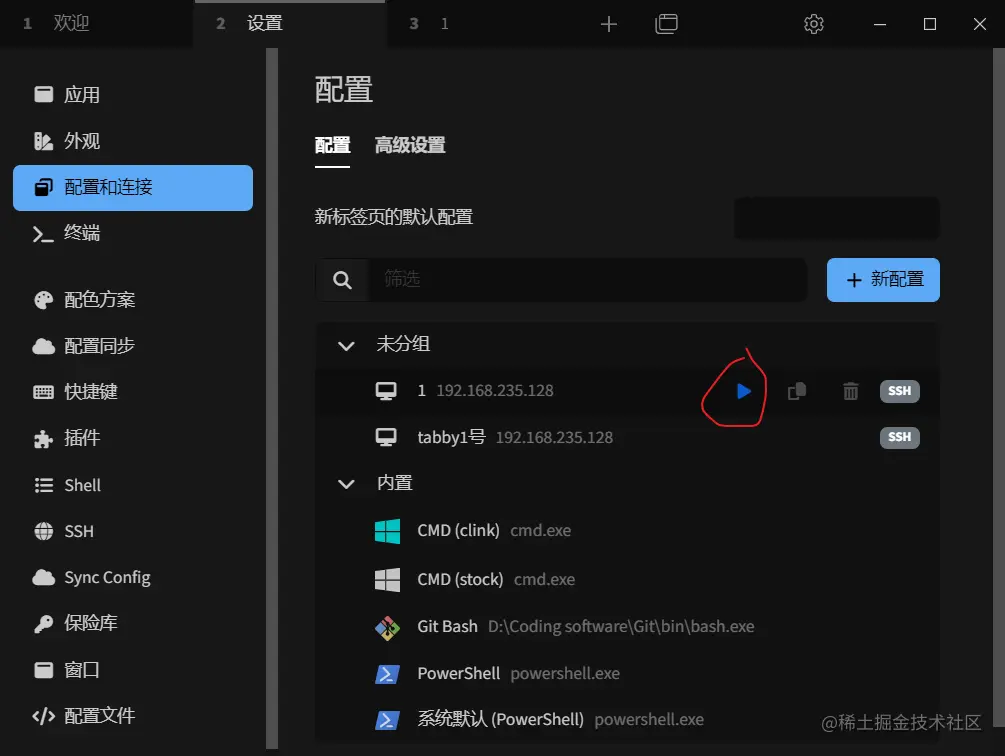This screenshot has height=756, width=1005.
Task: Open Shell settings section
Action: point(133,485)
